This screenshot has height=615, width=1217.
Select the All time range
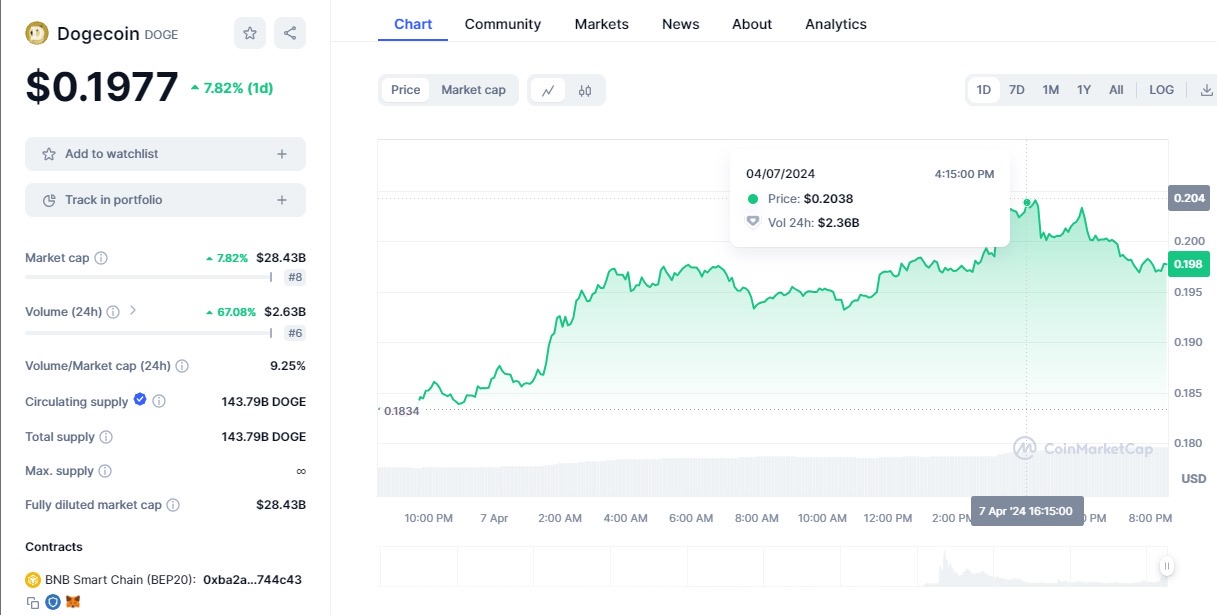[x=1116, y=90]
